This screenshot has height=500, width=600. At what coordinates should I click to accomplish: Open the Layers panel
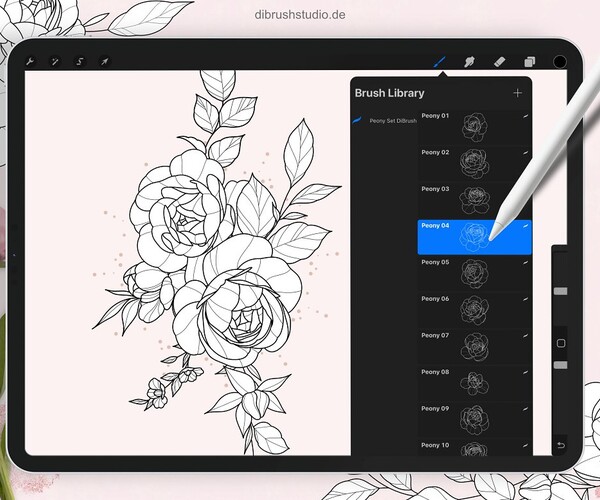point(530,62)
